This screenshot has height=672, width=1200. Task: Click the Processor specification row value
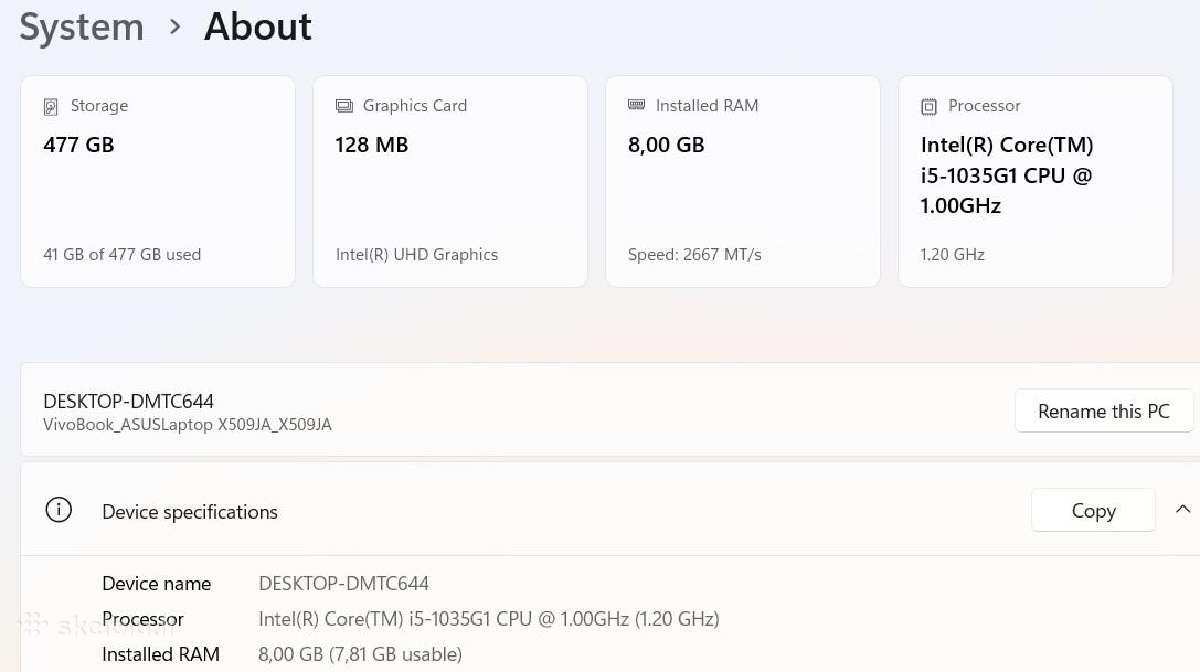pyautogui.click(x=489, y=619)
